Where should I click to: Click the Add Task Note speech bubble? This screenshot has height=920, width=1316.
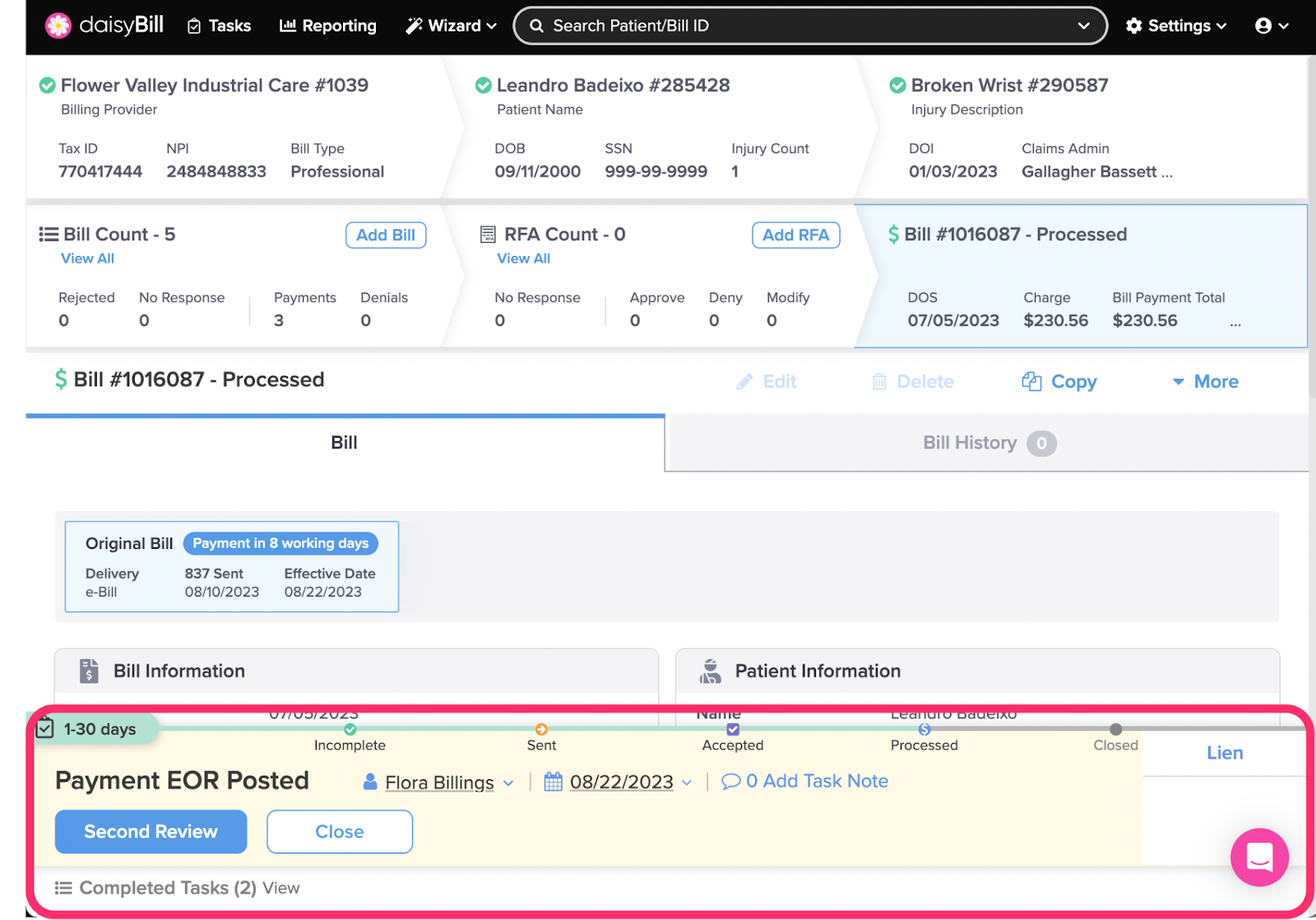(730, 782)
